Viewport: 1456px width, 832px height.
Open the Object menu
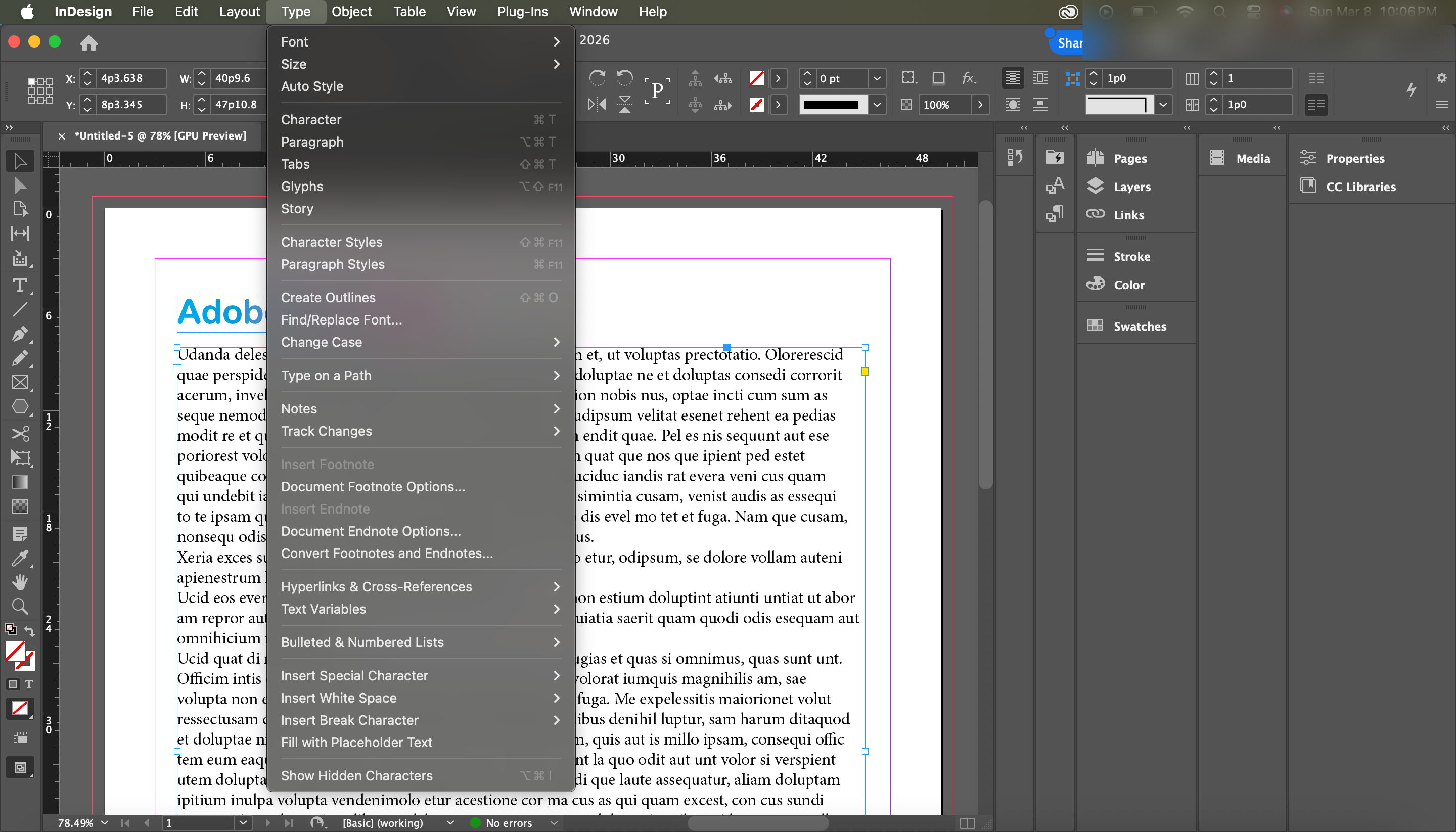click(351, 12)
